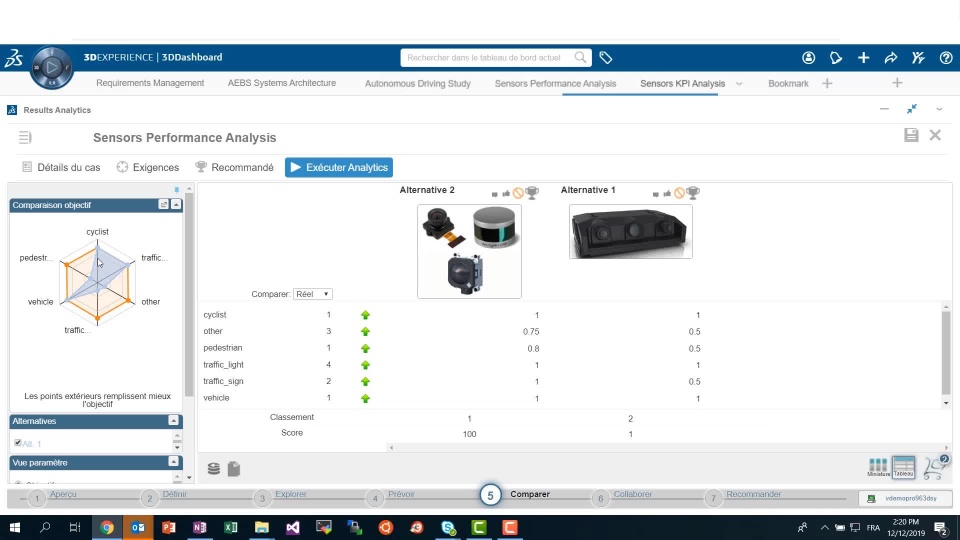This screenshot has height=540, width=960.
Task: Open the Autonomous Driving Study tab
Action: pyautogui.click(x=418, y=84)
